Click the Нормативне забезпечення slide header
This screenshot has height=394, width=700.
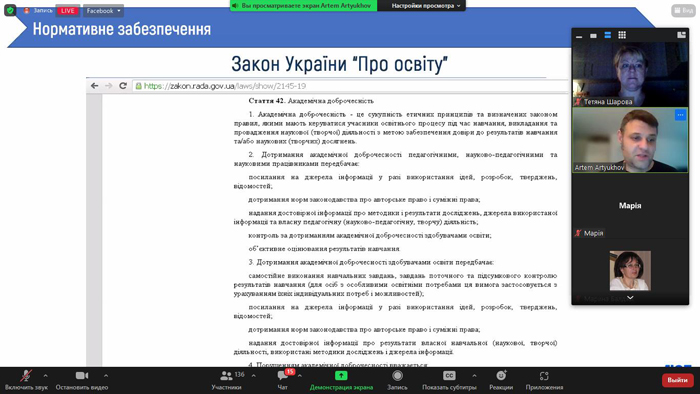pyautogui.click(x=121, y=29)
